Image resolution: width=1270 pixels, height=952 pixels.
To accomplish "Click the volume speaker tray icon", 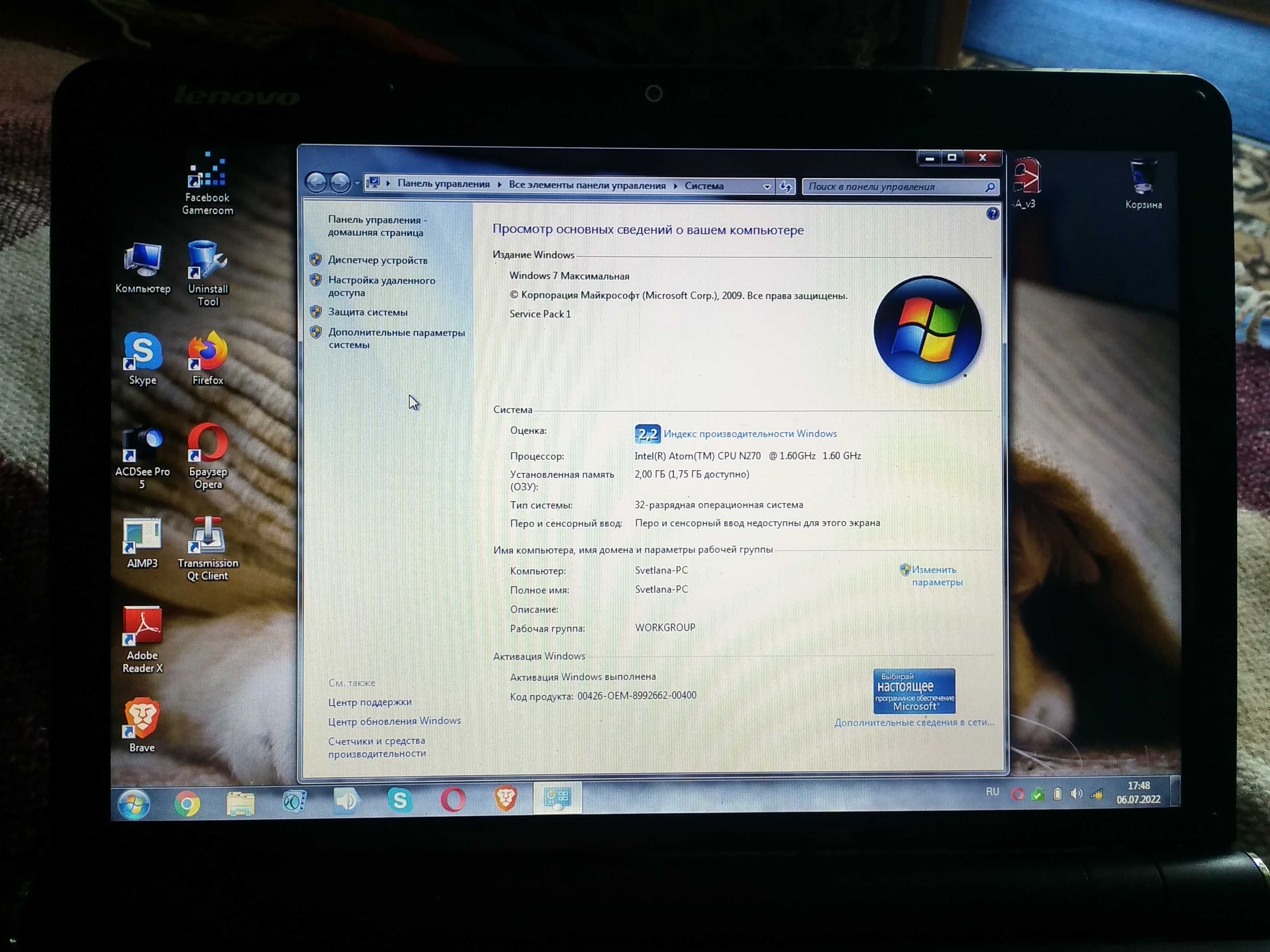I will (1076, 794).
